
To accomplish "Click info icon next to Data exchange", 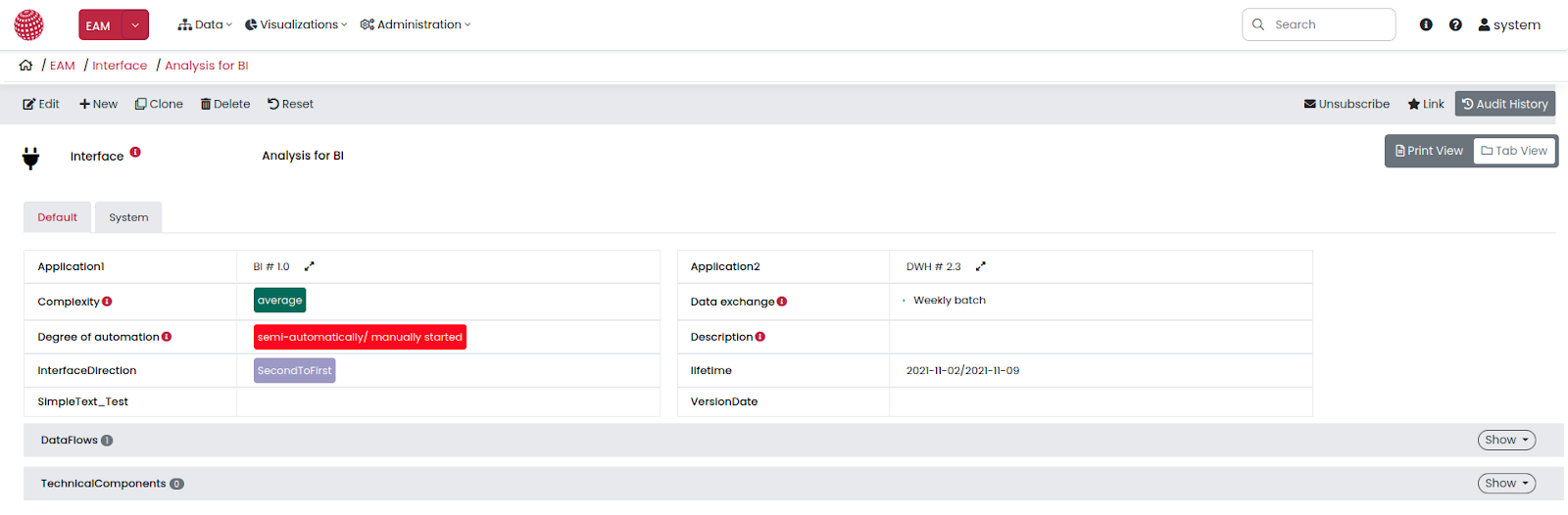I will 782,302.
